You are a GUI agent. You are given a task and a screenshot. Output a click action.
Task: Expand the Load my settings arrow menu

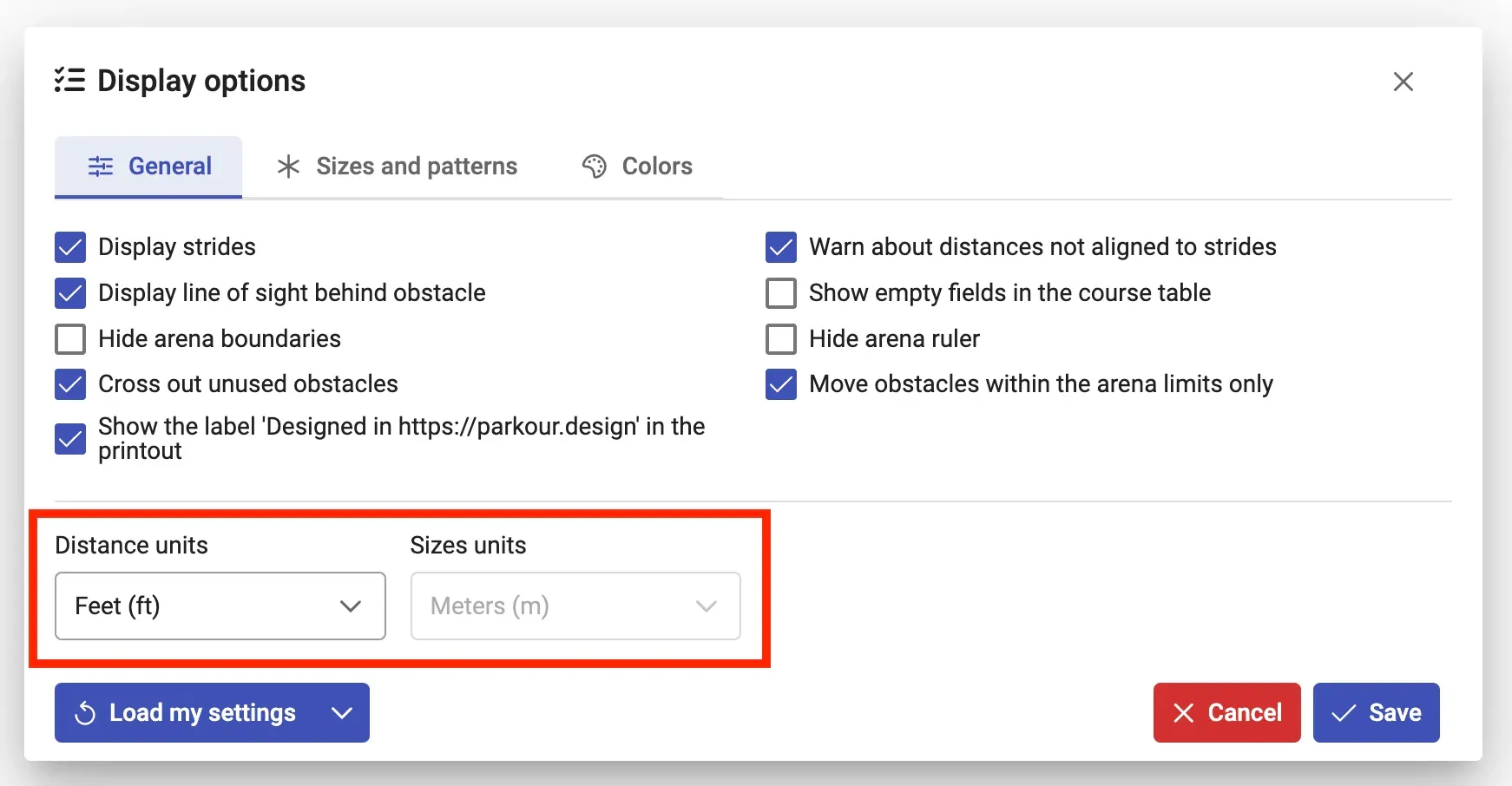coord(342,713)
